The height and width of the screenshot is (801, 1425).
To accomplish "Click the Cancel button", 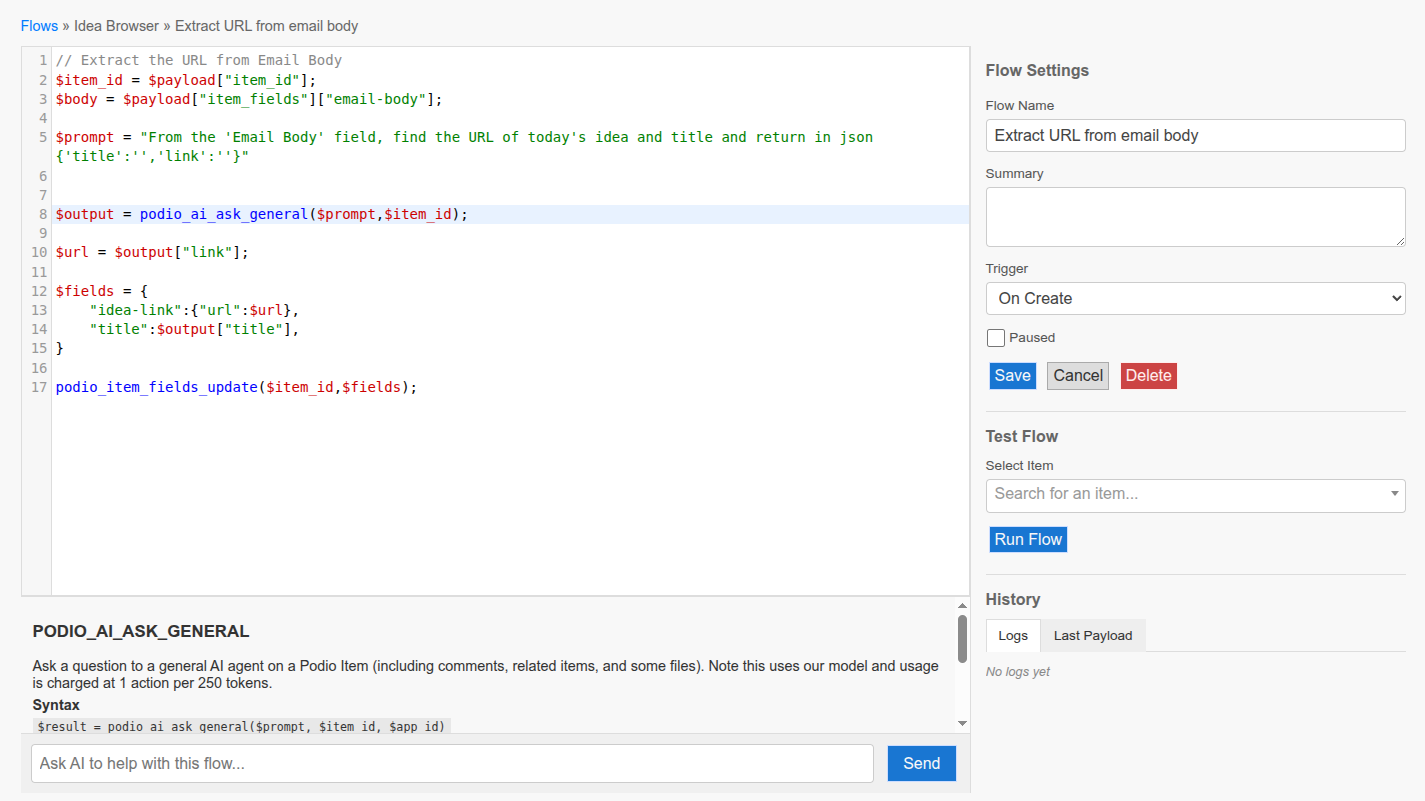I will click(x=1077, y=376).
